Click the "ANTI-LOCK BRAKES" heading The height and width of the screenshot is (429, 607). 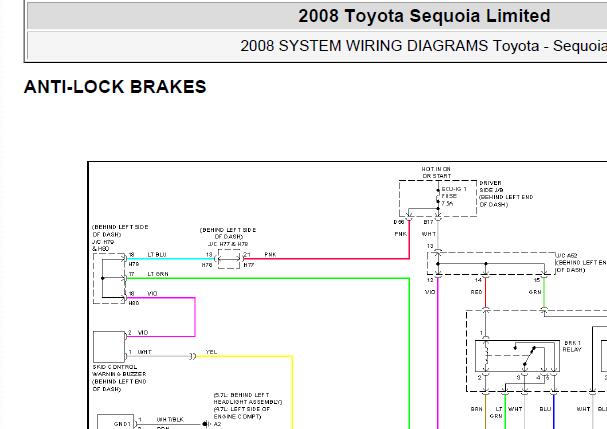pos(115,87)
